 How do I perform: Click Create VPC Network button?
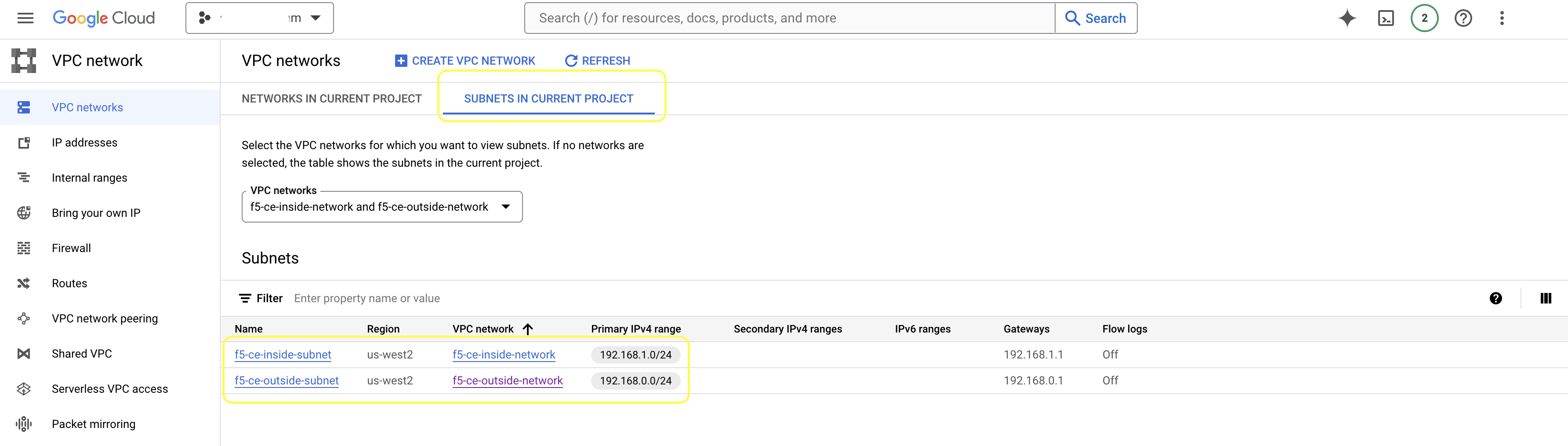pyautogui.click(x=465, y=61)
